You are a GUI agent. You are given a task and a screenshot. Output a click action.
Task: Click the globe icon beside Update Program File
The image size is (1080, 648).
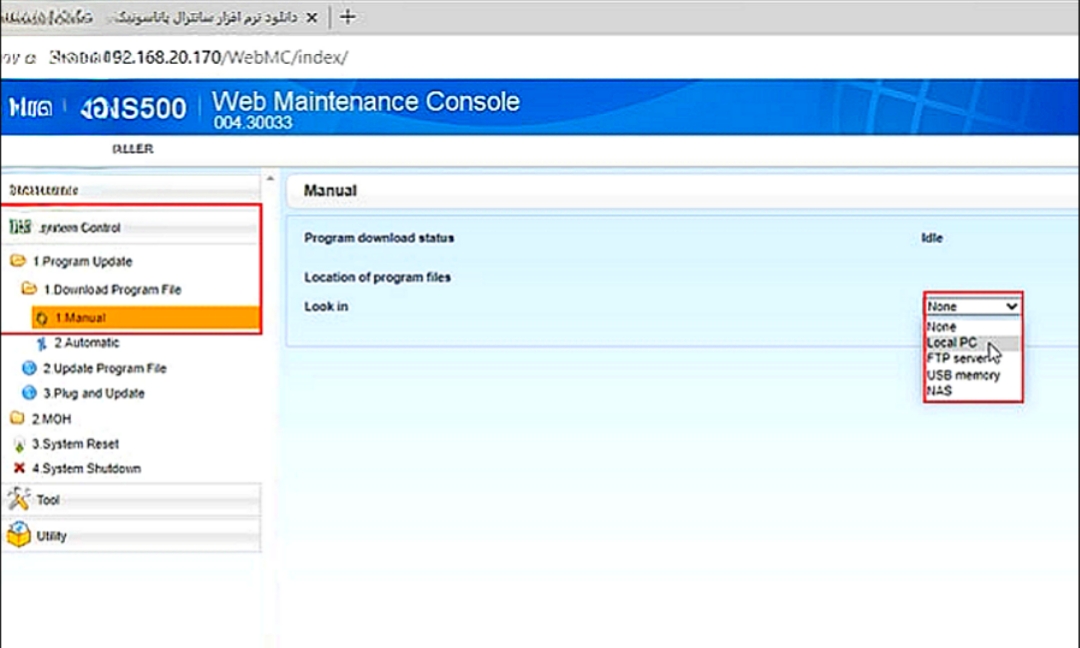pos(29,368)
